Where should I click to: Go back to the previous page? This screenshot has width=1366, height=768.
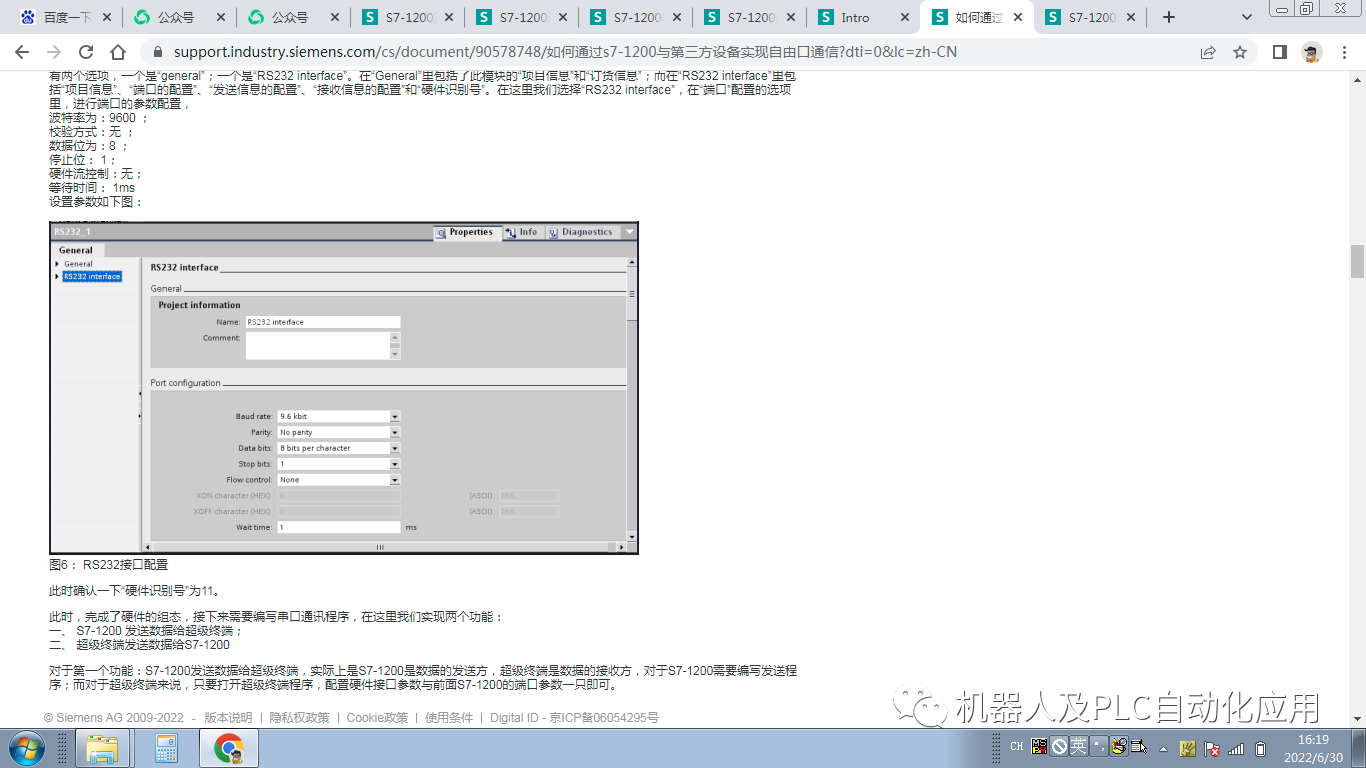coord(23,52)
